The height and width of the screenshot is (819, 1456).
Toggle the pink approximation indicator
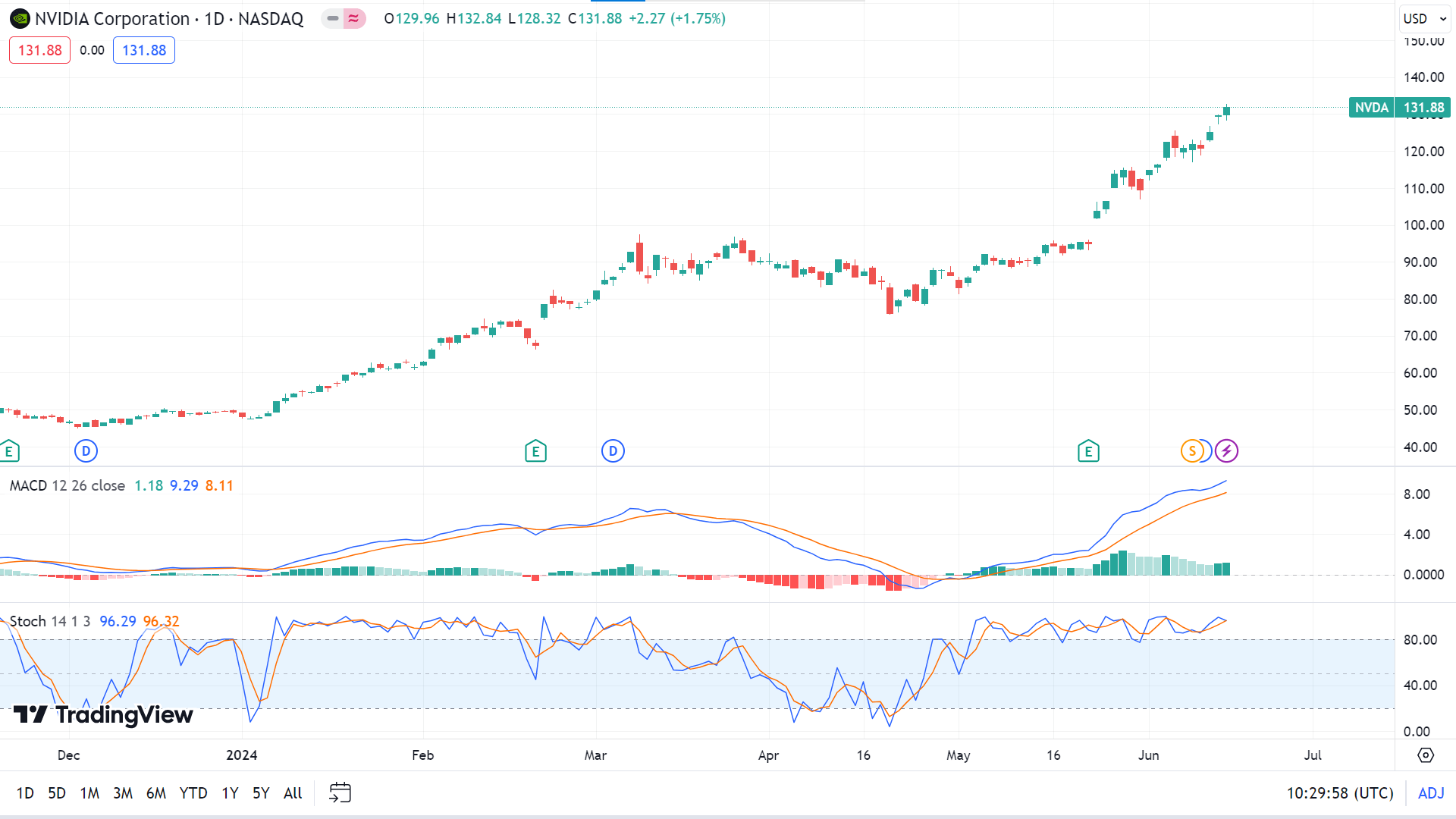tap(354, 18)
